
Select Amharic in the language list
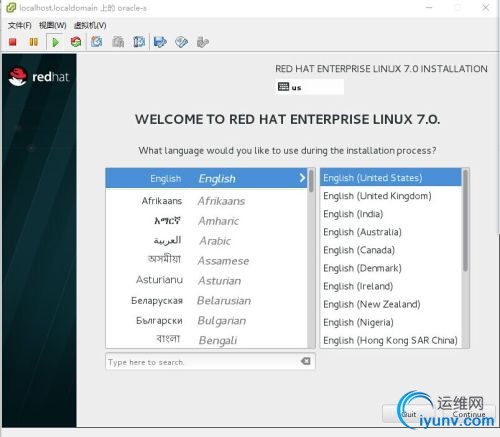coord(207,221)
